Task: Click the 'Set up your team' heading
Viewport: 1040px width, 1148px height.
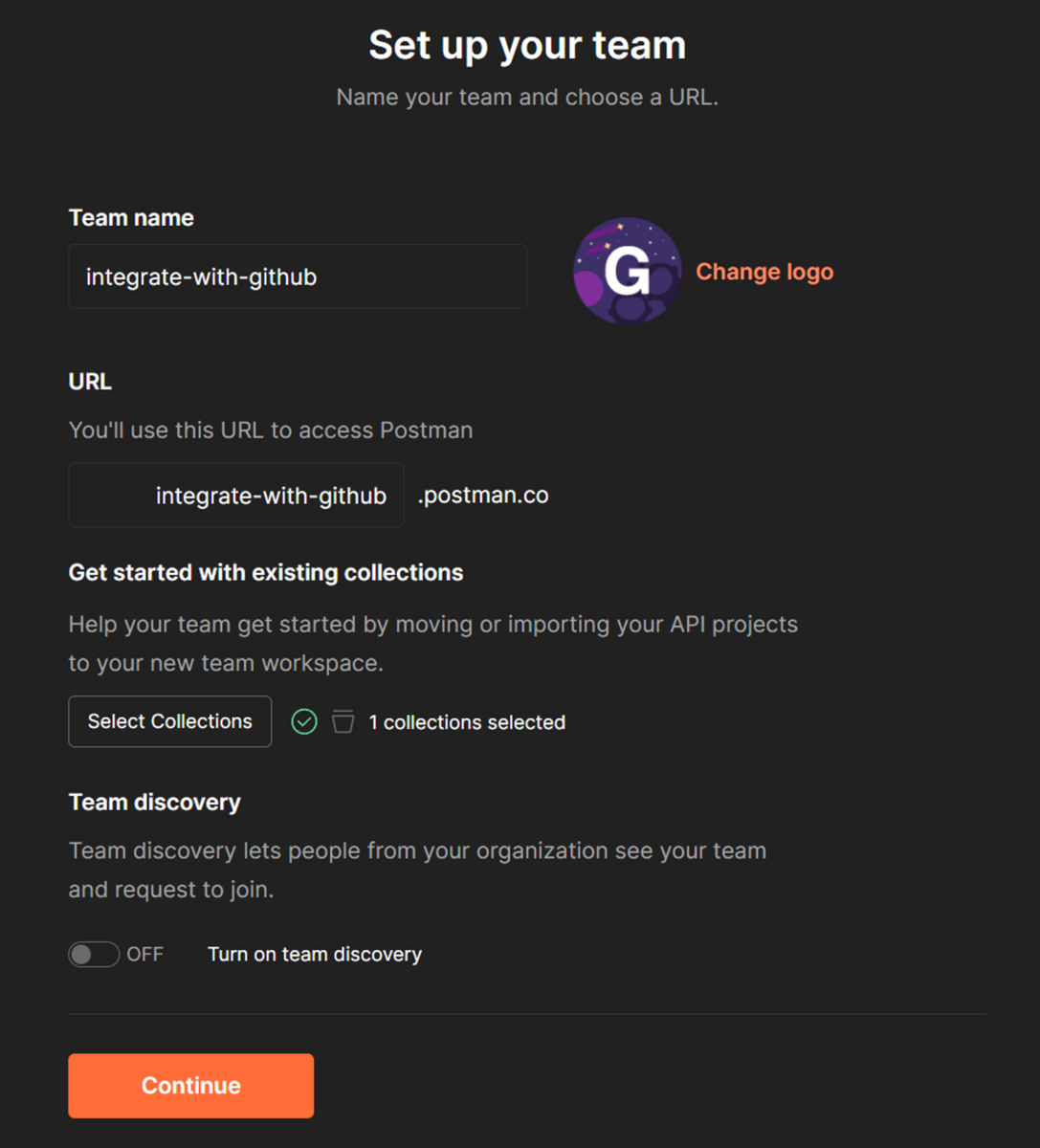Action: [527, 45]
